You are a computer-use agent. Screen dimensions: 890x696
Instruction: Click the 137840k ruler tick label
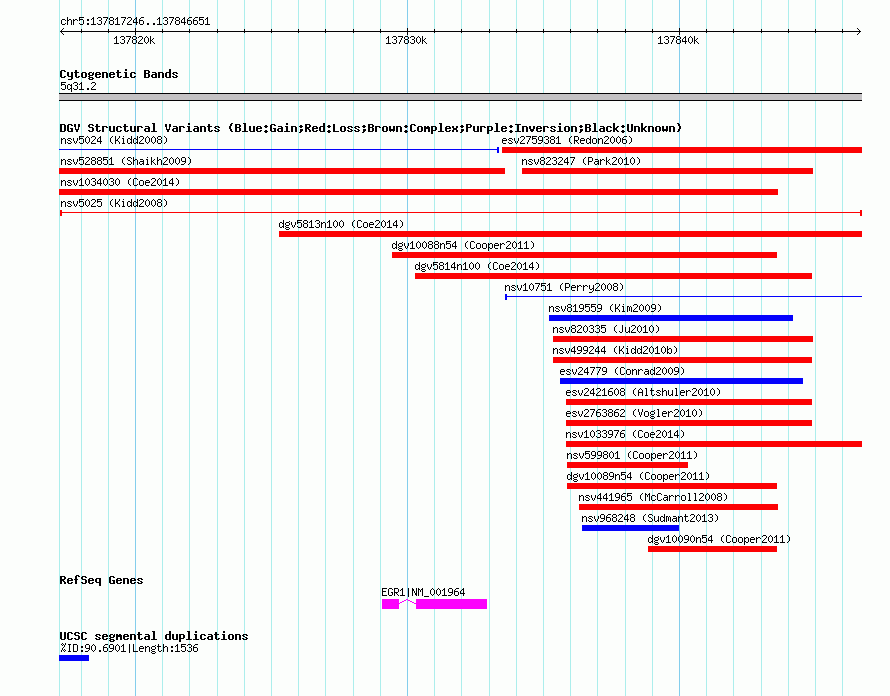click(678, 40)
